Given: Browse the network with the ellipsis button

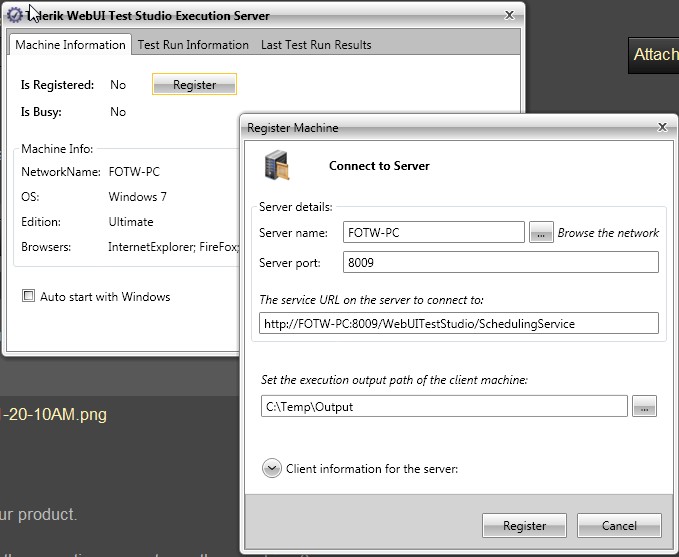Looking at the screenshot, I should point(541,233).
